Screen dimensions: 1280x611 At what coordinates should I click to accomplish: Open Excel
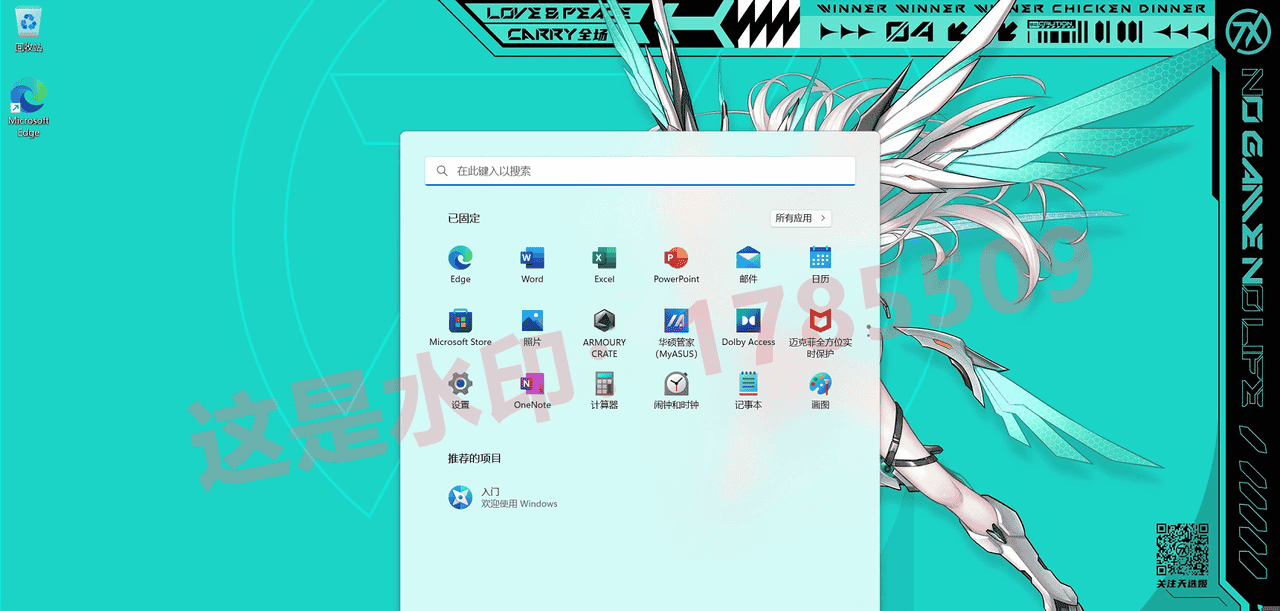604,259
